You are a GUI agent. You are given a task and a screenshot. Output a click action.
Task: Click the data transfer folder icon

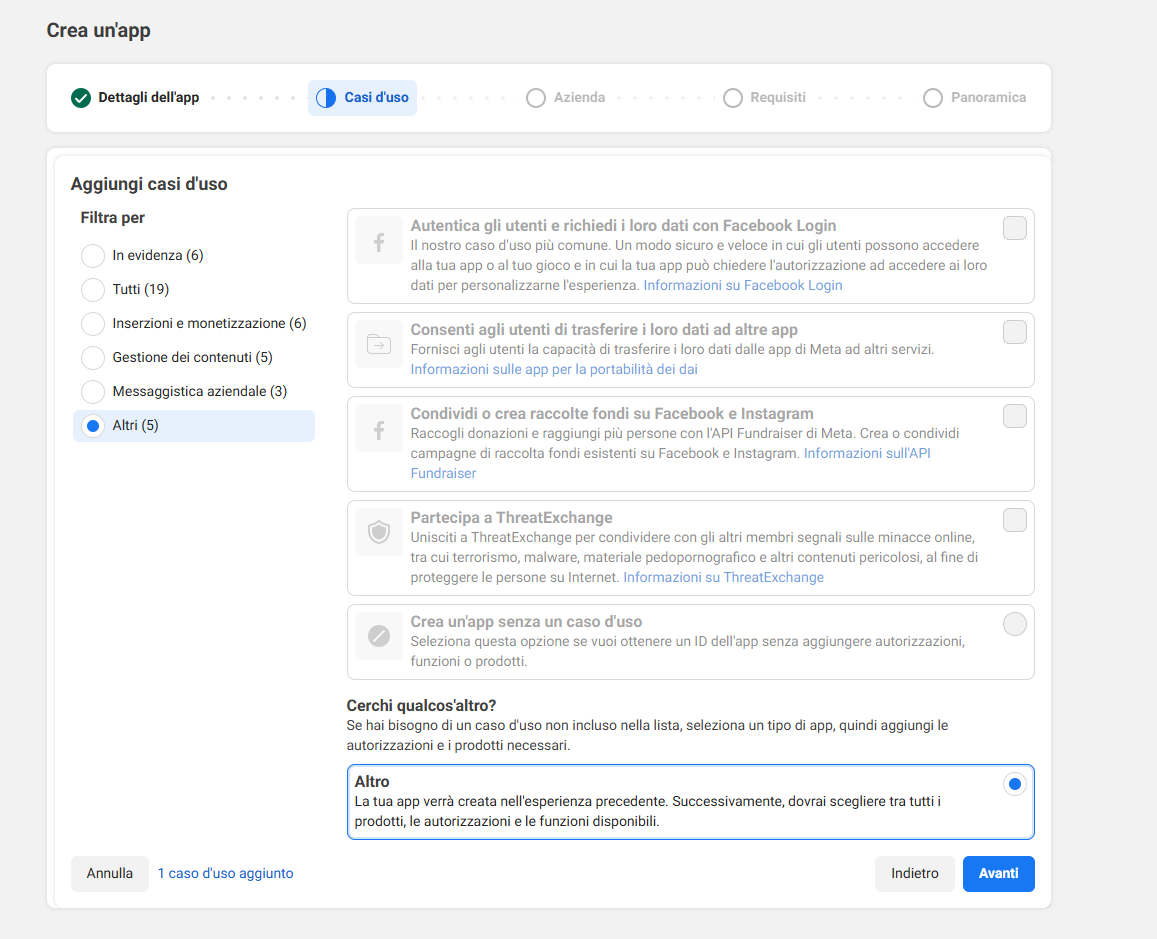pos(379,345)
